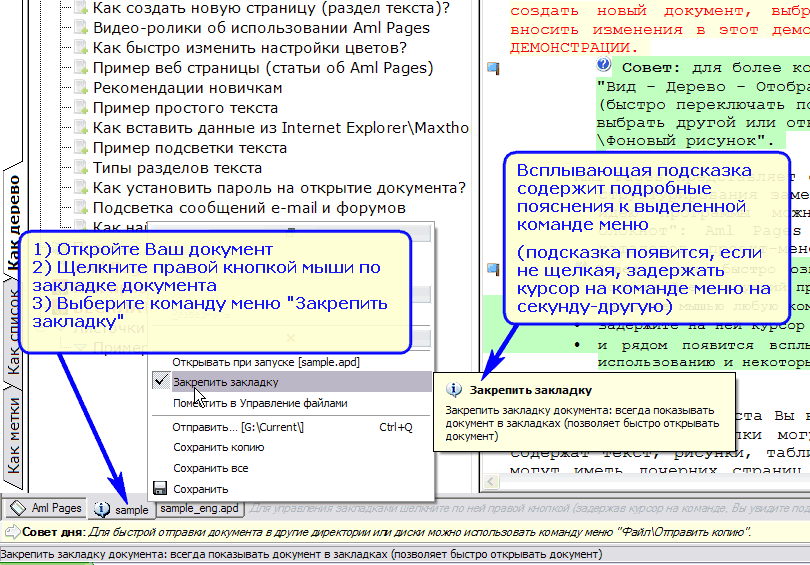Switch tree view to 'Как дерево' vertical tab

pyautogui.click(x=13, y=223)
